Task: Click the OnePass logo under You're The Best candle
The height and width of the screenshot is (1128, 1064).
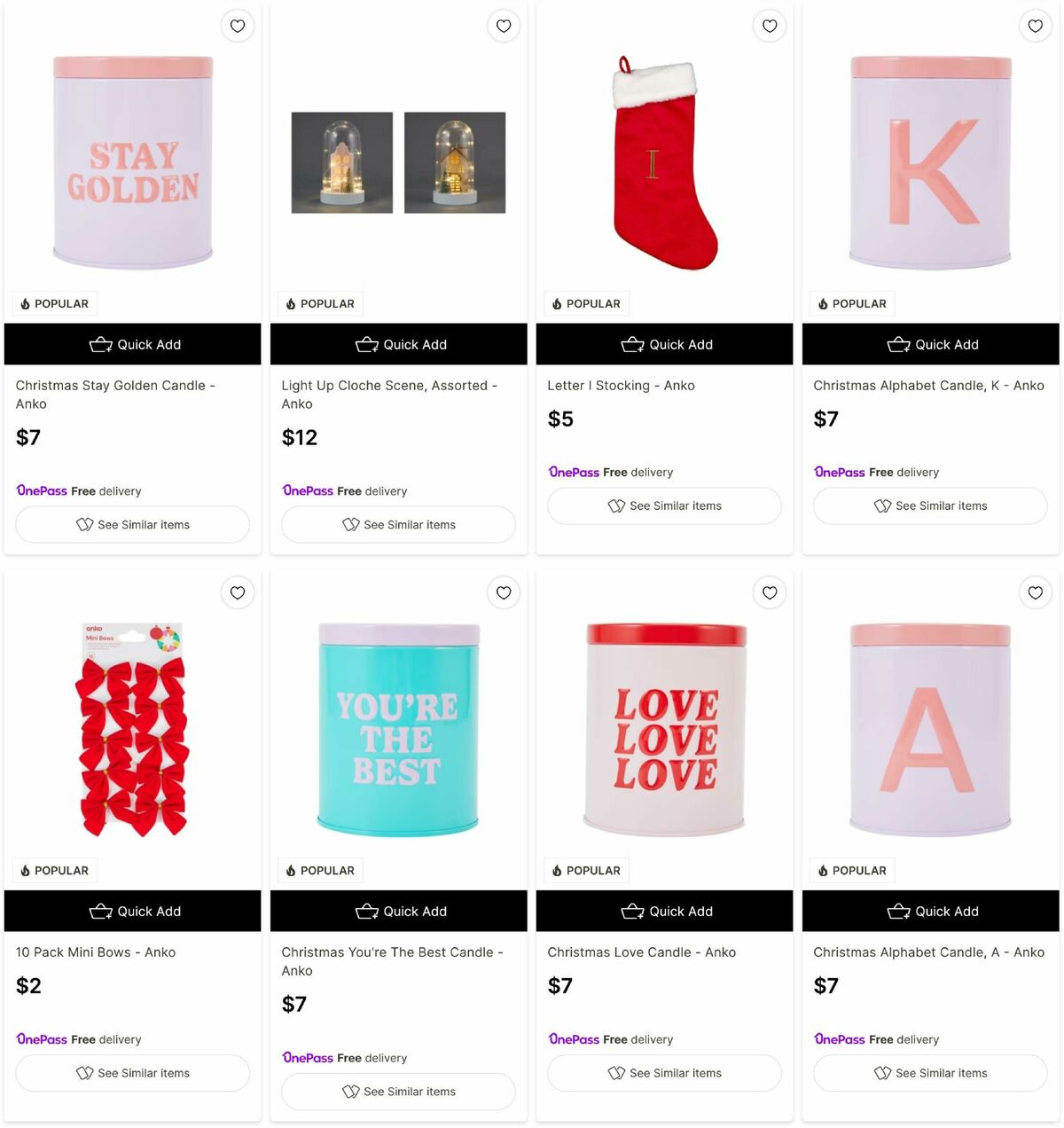Action: tap(307, 1057)
